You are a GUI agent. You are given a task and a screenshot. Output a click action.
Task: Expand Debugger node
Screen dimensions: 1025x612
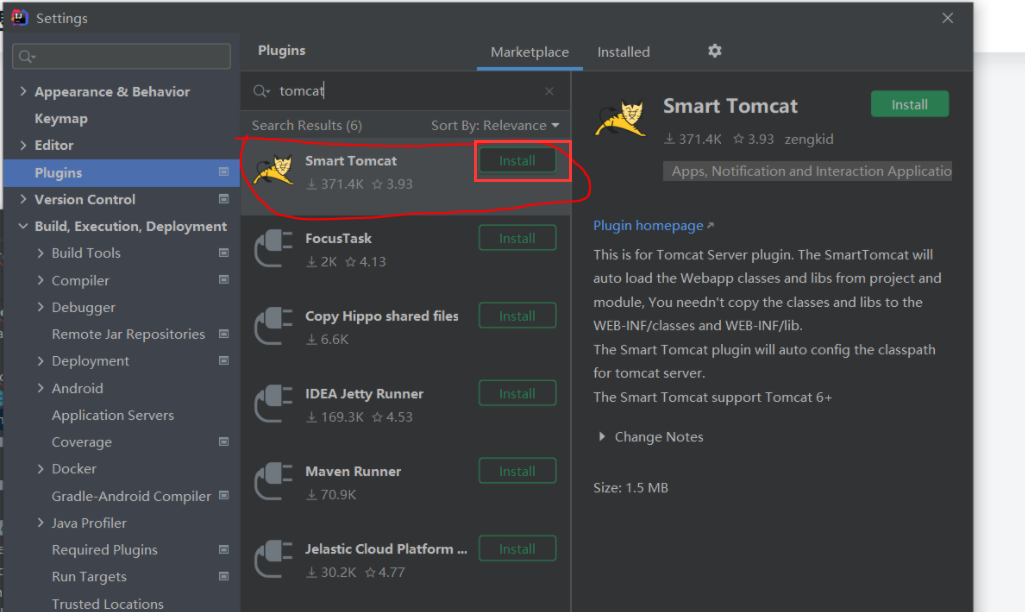point(41,307)
